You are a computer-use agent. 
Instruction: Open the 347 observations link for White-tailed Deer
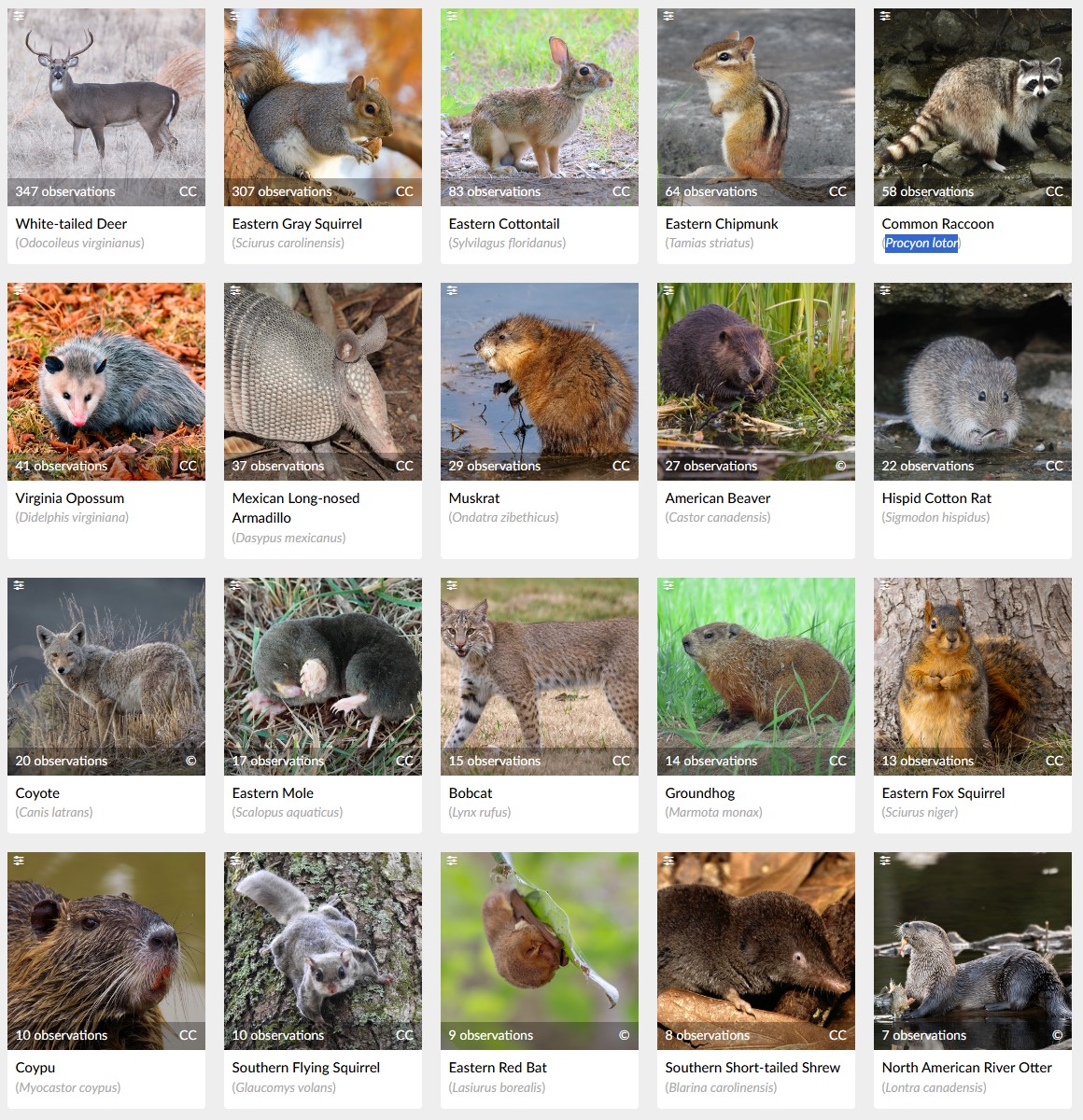(65, 191)
